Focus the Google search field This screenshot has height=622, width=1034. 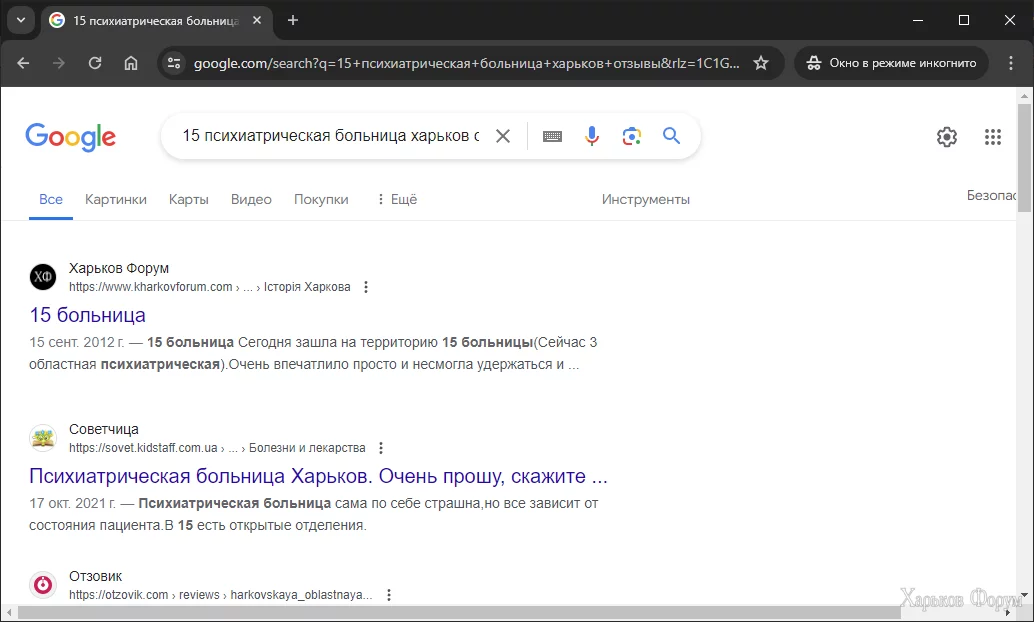331,136
